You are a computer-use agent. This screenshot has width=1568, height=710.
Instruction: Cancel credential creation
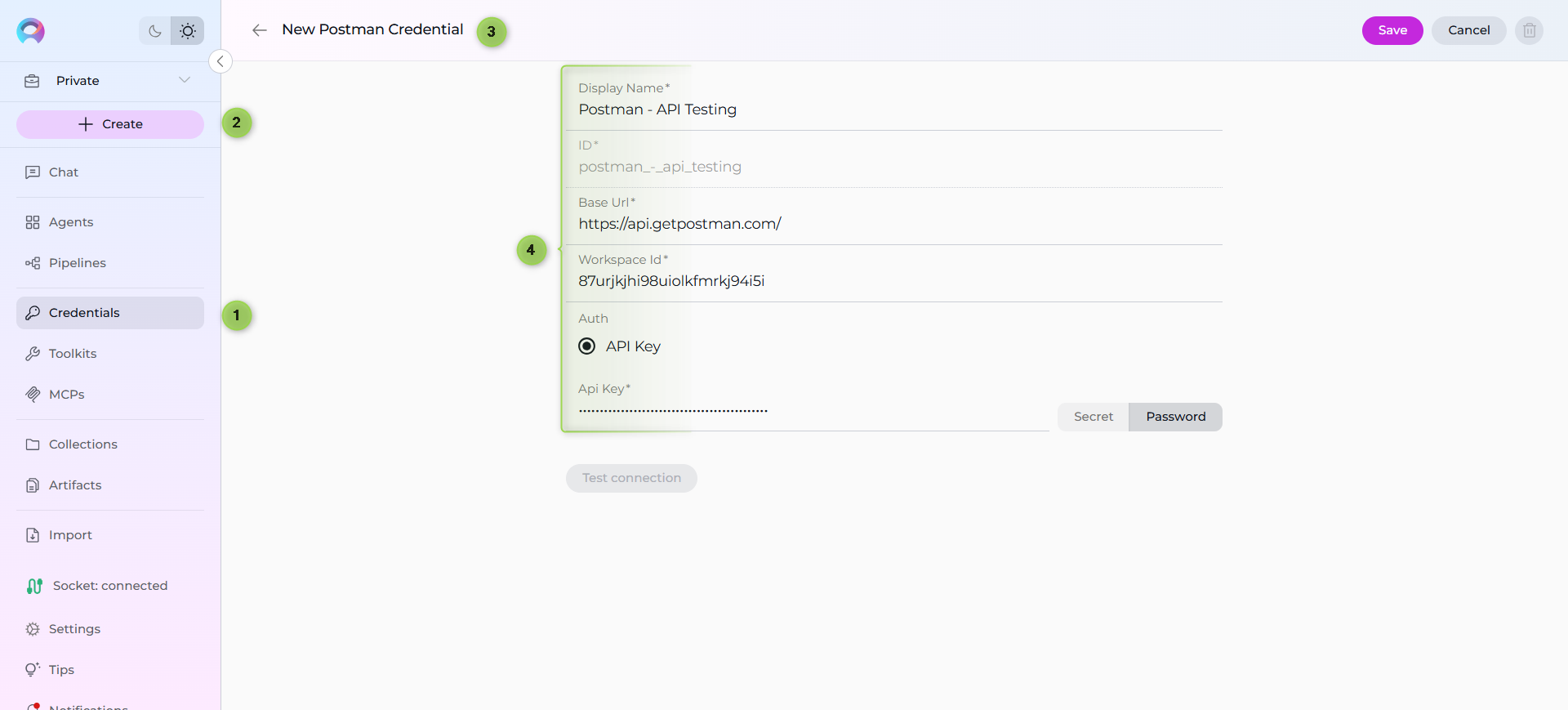click(1468, 30)
